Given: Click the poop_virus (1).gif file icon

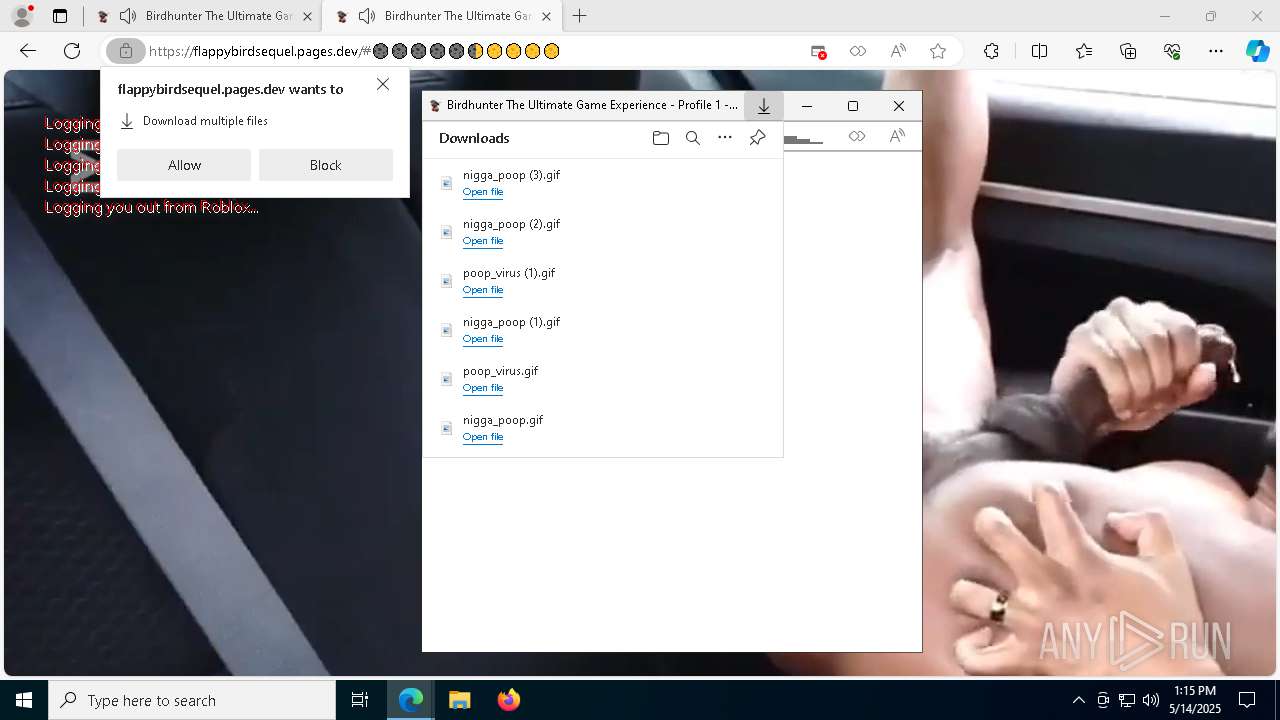Looking at the screenshot, I should 447,281.
